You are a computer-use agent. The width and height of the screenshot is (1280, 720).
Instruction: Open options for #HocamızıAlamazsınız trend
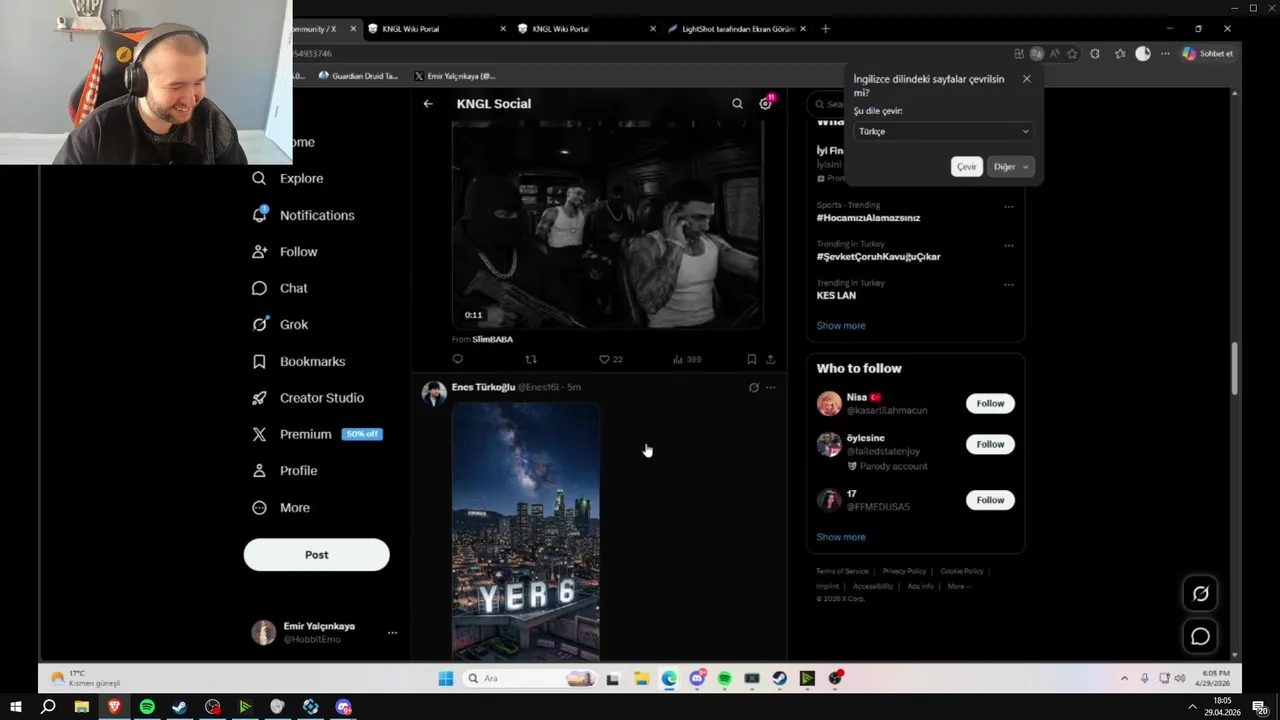coord(1009,207)
